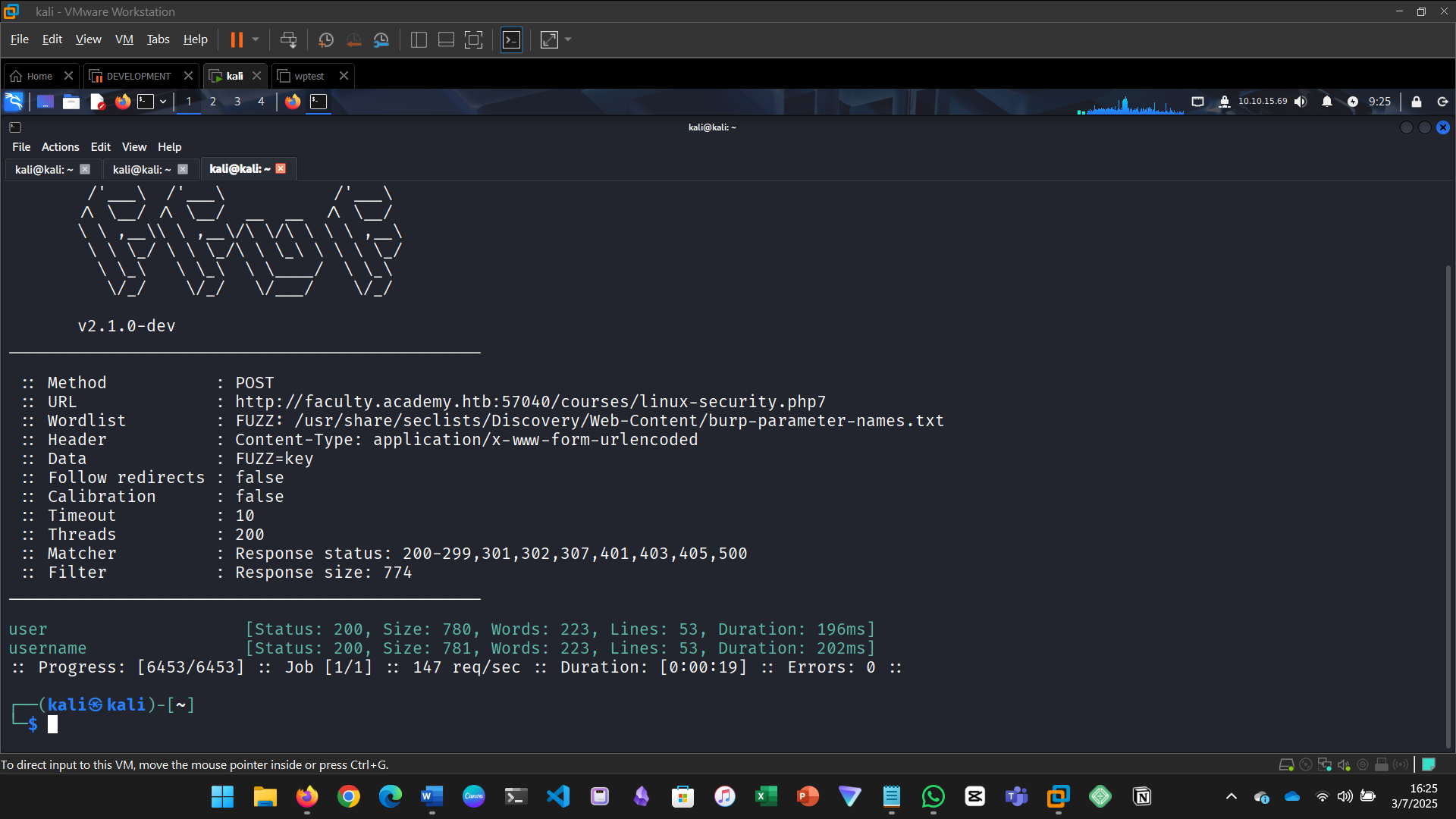The width and height of the screenshot is (1456, 819).
Task: Open terminal Help menu
Action: click(169, 147)
